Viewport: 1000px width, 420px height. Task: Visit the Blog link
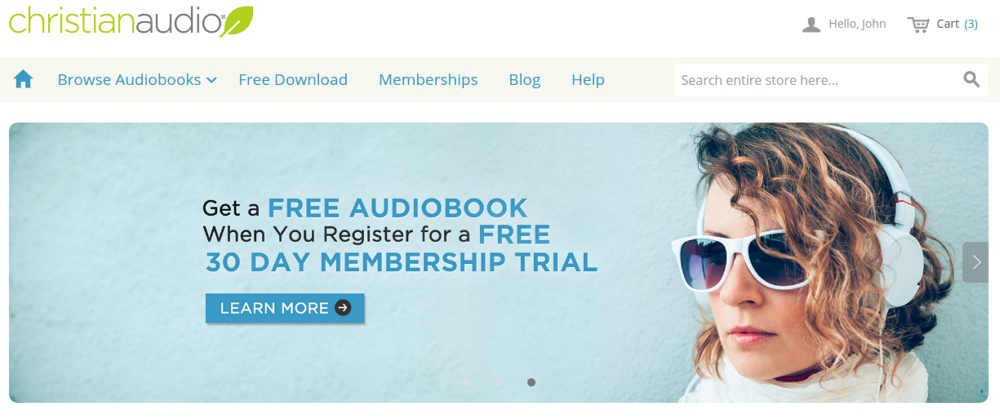pos(524,80)
